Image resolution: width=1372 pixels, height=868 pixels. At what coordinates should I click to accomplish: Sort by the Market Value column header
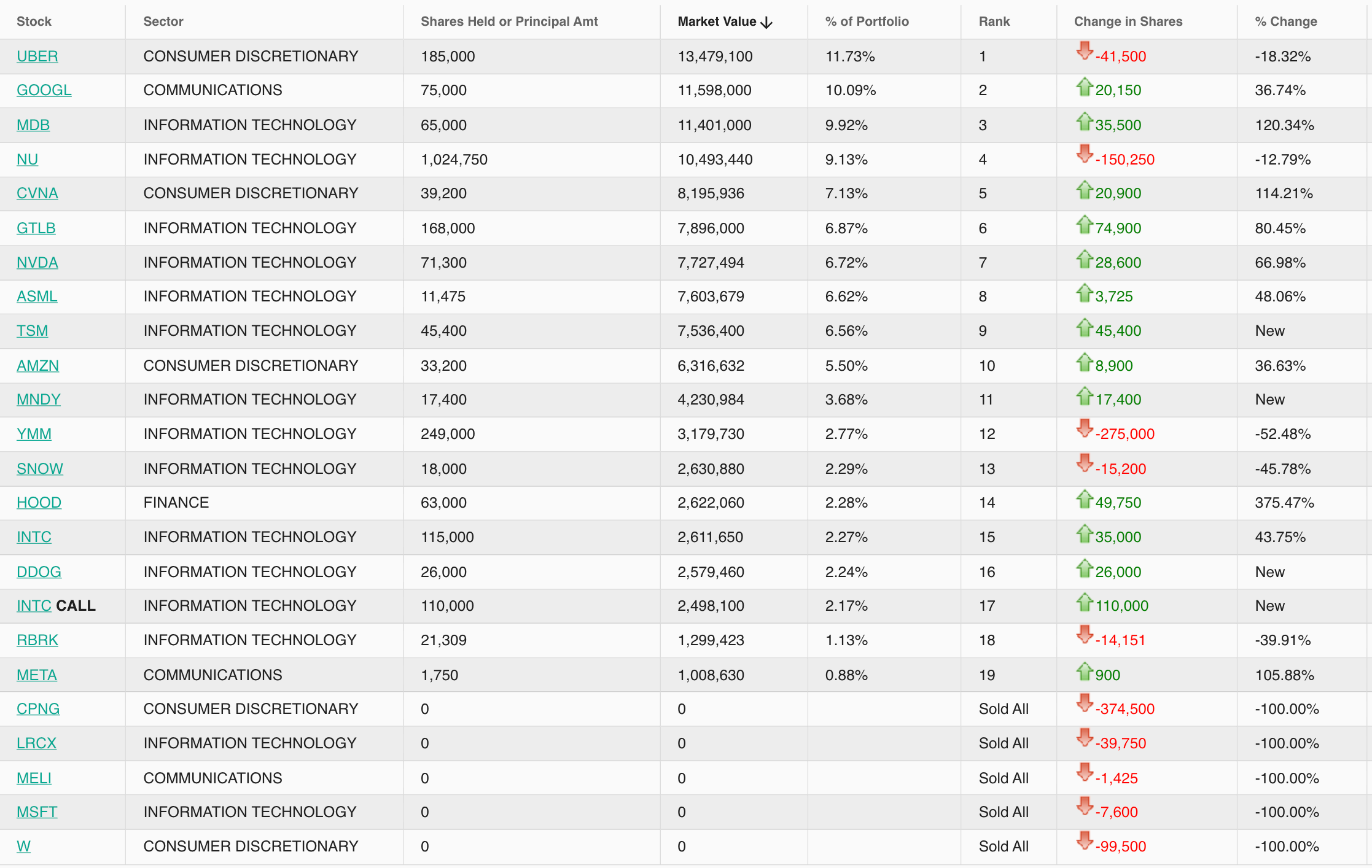tap(717, 21)
